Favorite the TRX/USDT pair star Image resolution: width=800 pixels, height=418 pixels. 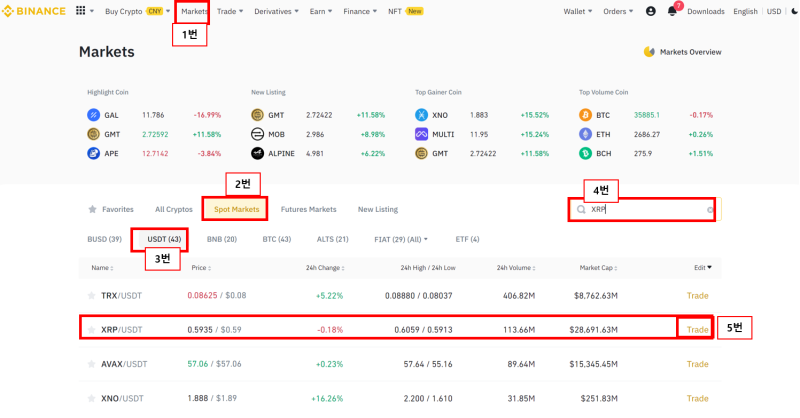point(91,296)
